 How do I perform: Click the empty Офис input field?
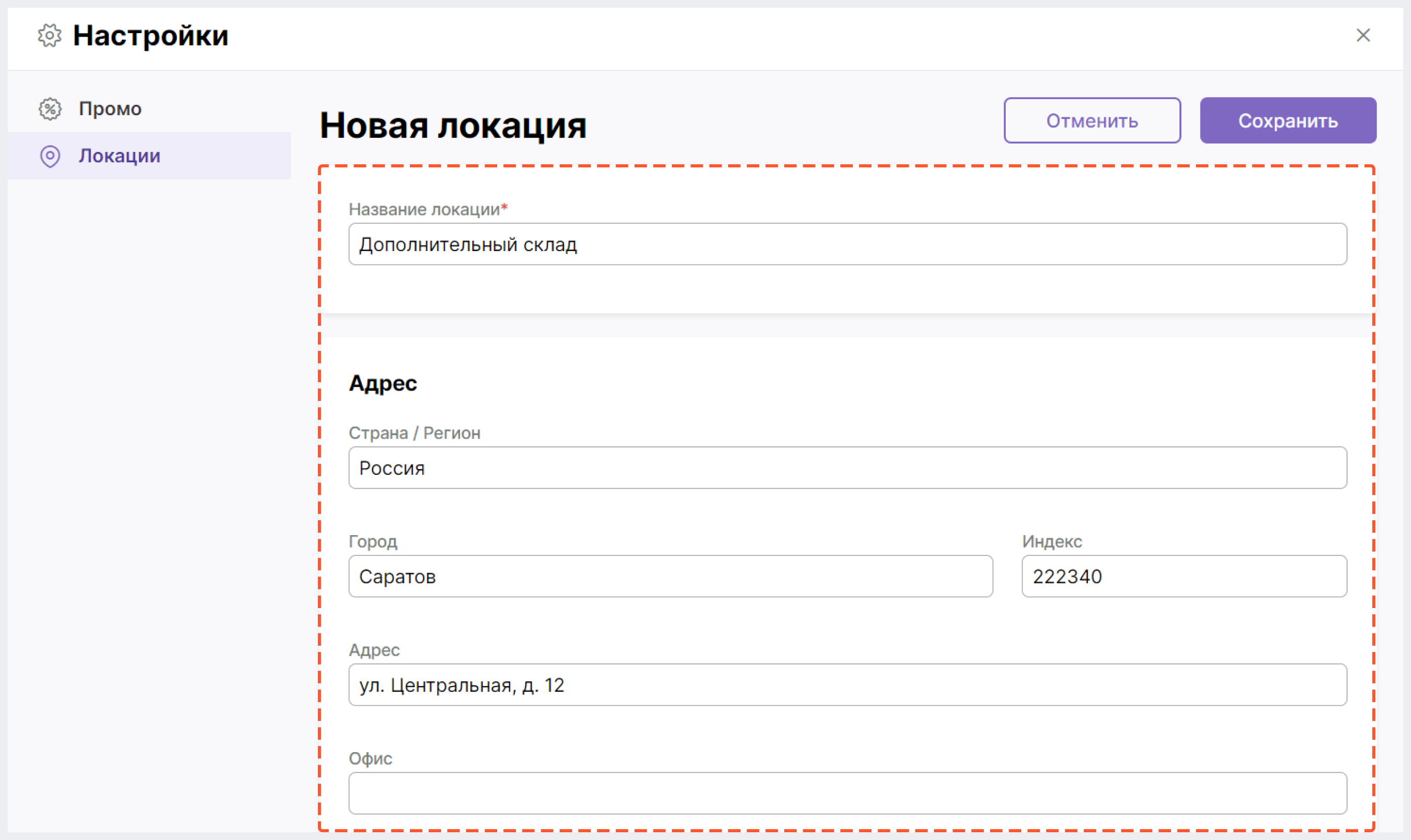pos(848,793)
